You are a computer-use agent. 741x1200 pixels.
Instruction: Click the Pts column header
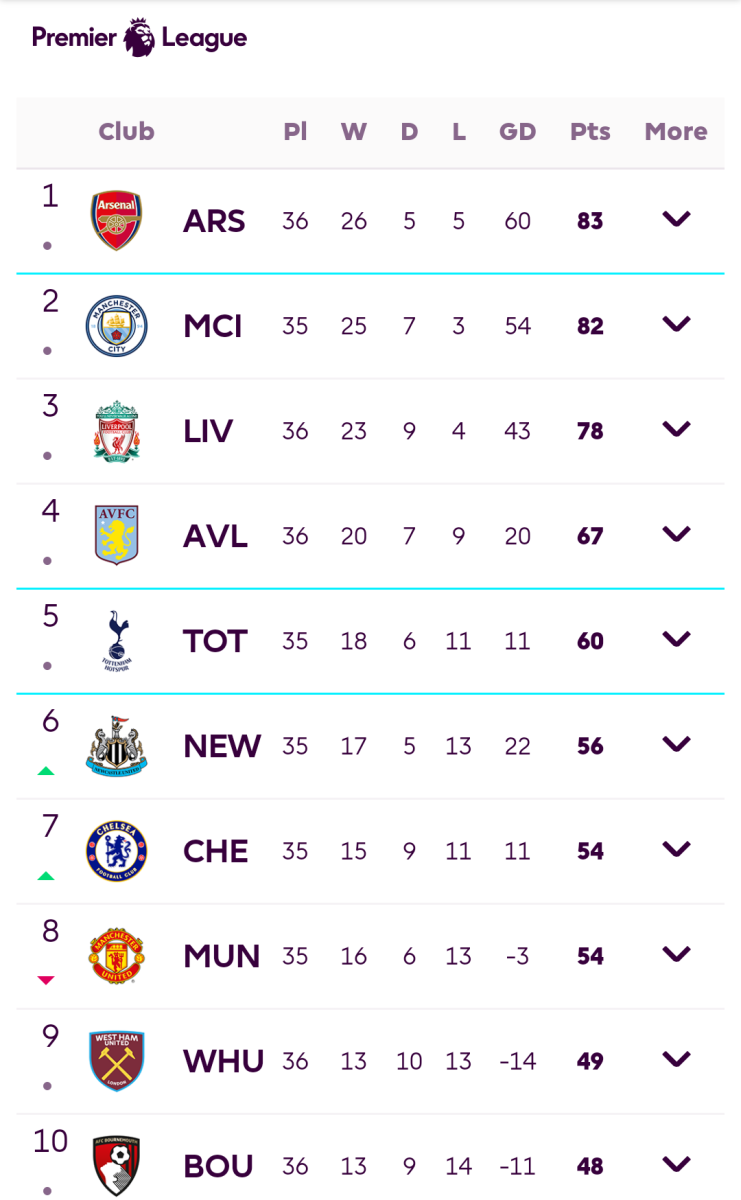click(590, 132)
